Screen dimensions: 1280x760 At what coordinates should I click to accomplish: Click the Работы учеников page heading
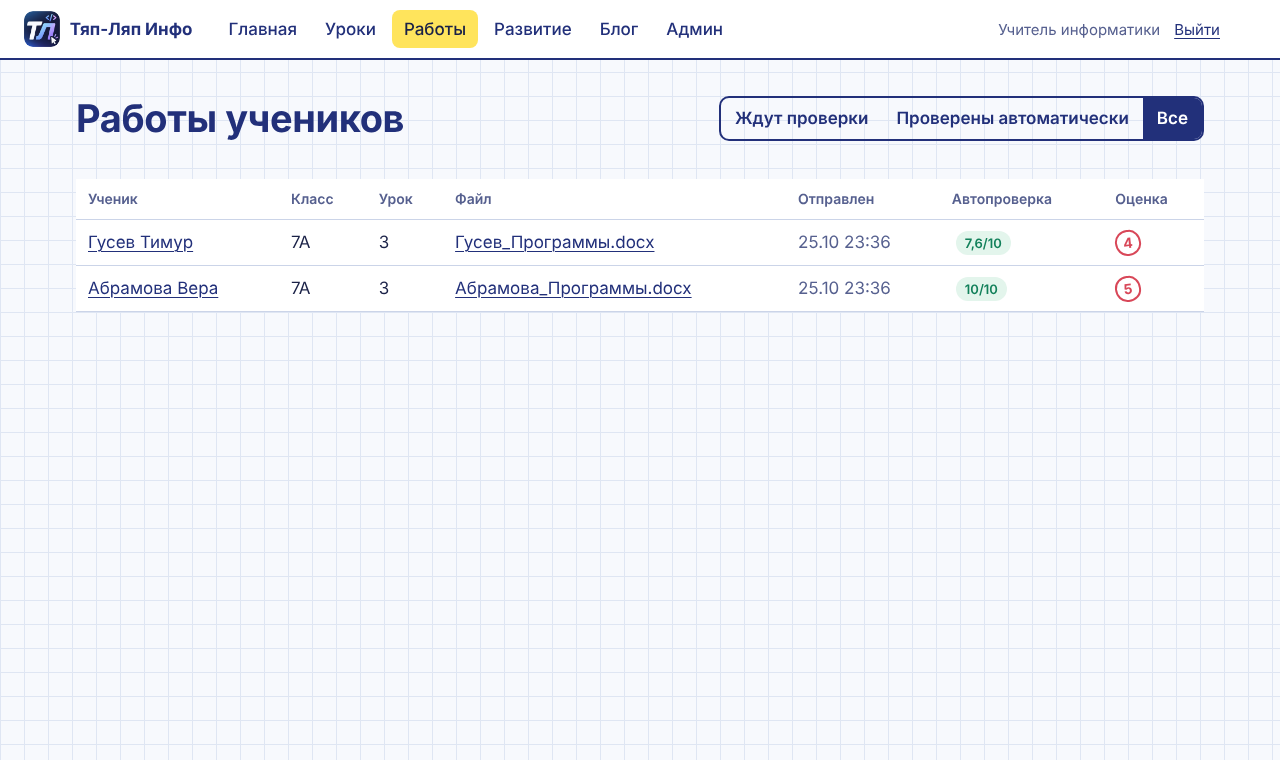[240, 119]
